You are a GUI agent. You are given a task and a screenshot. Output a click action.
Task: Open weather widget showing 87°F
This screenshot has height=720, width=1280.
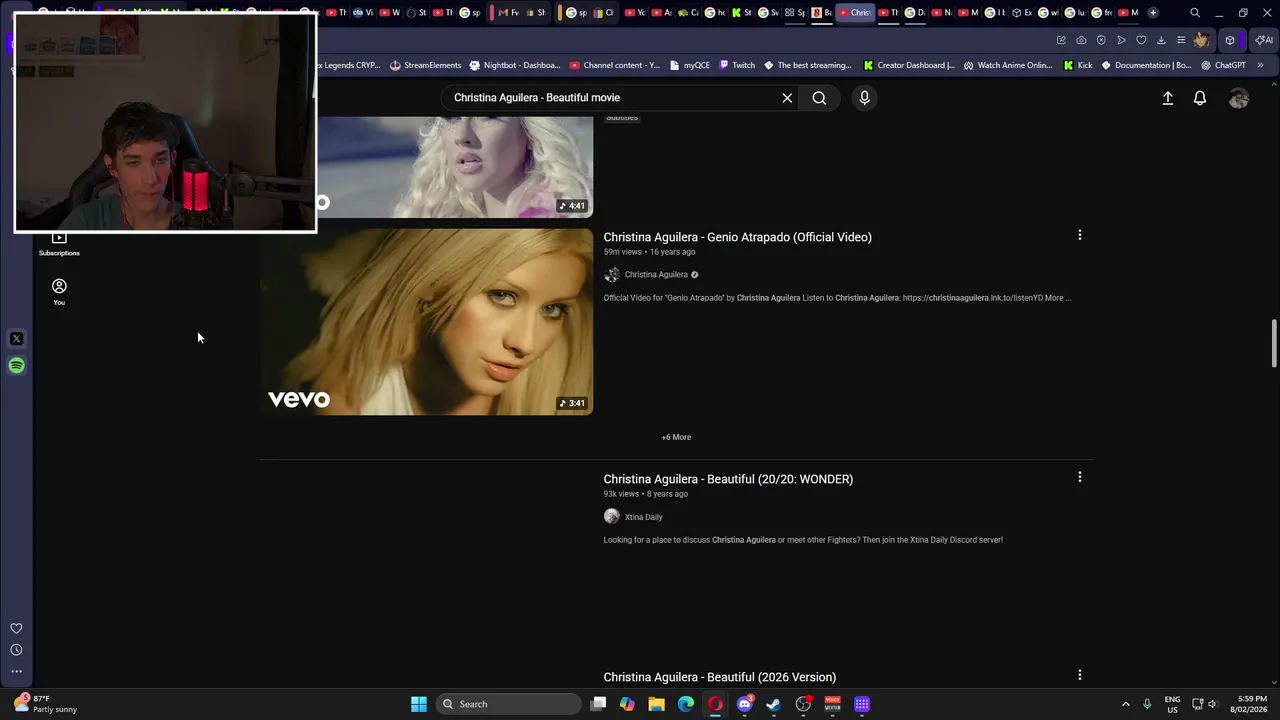tap(46, 704)
